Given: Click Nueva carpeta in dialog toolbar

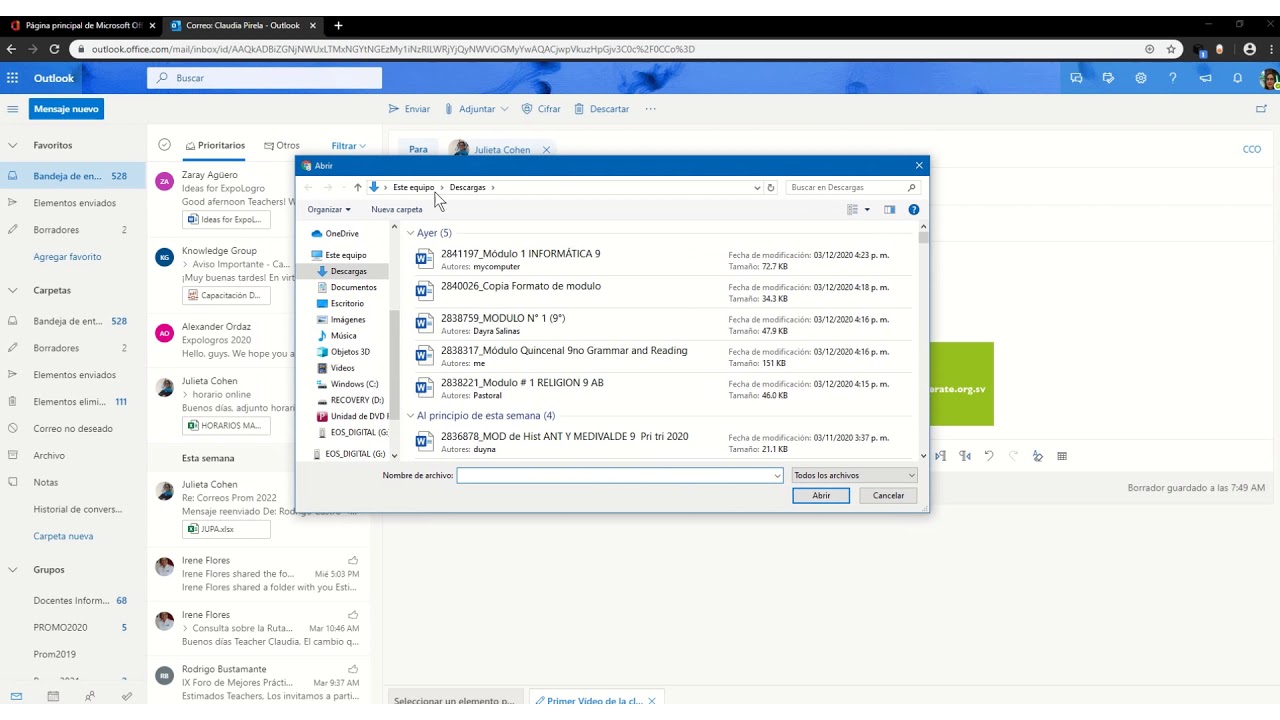Looking at the screenshot, I should tap(396, 209).
